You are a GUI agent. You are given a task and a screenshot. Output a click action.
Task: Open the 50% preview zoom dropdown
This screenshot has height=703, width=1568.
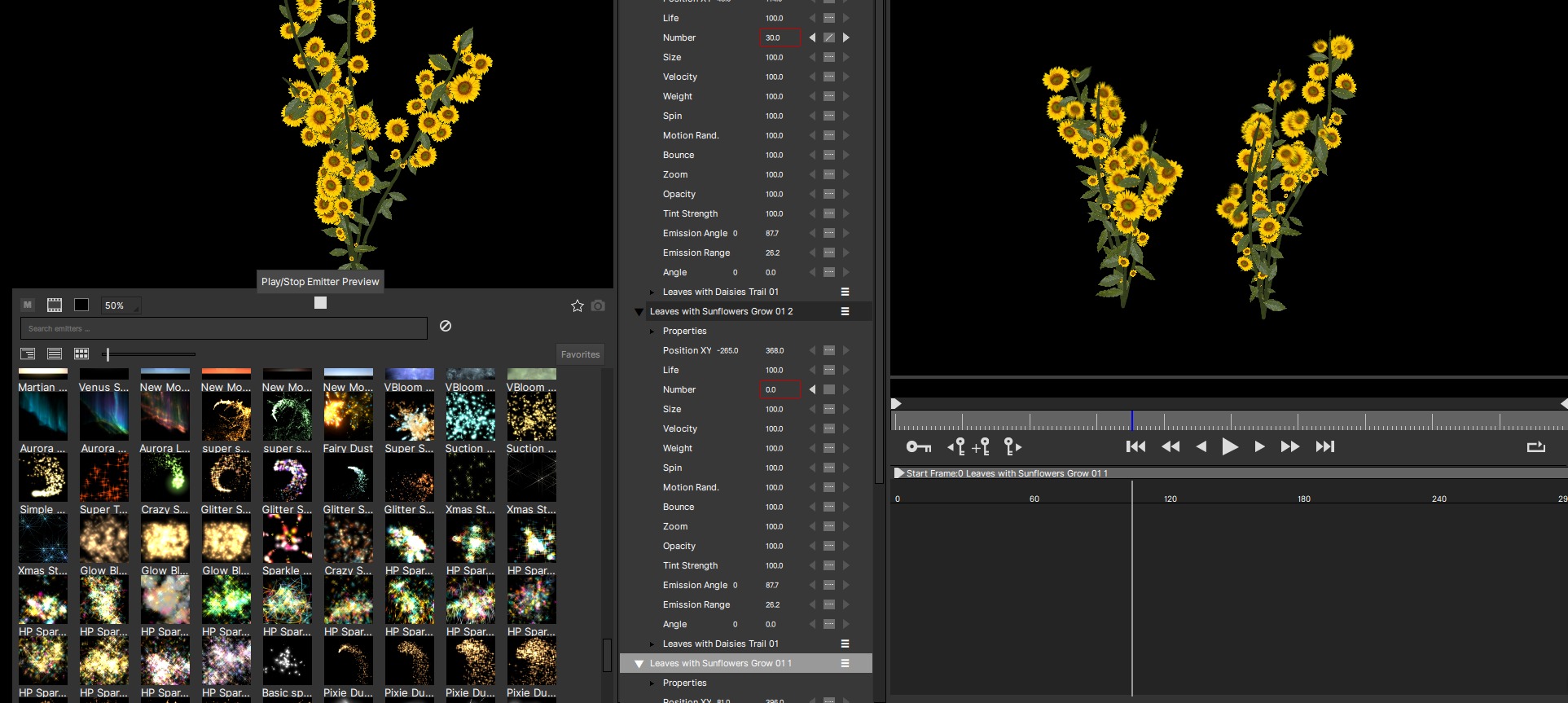[121, 305]
